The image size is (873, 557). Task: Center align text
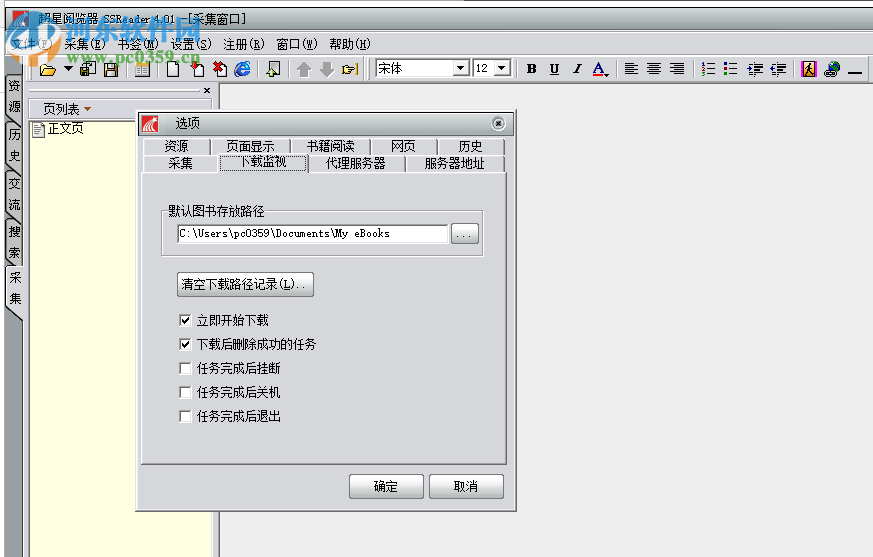coord(654,69)
